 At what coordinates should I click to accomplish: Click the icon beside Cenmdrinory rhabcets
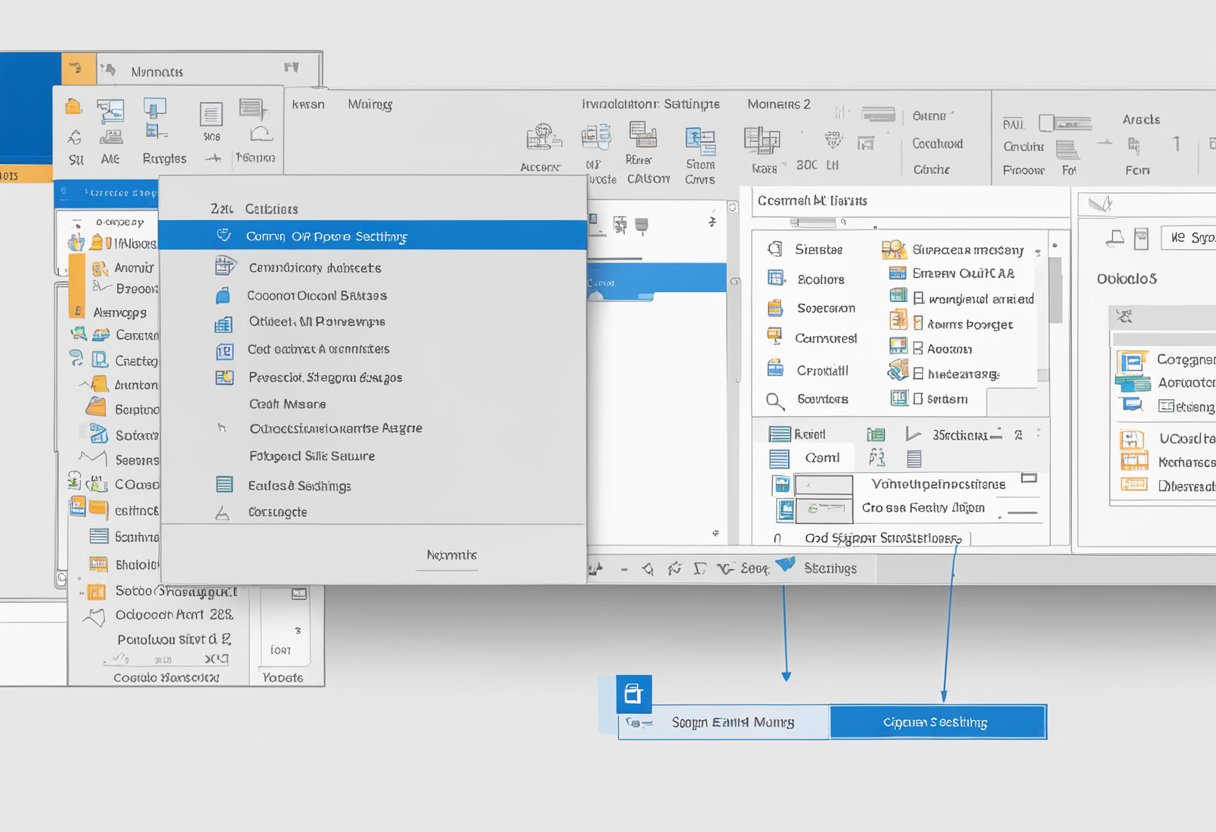(225, 266)
